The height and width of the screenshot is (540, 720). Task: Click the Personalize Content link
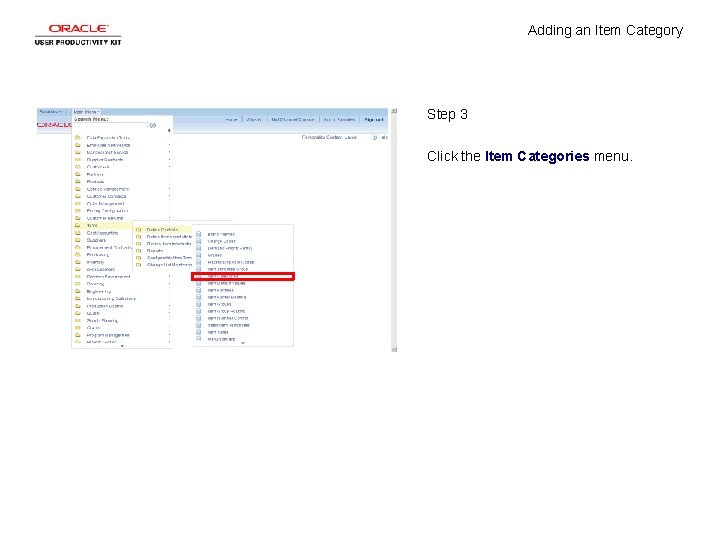(x=321, y=137)
